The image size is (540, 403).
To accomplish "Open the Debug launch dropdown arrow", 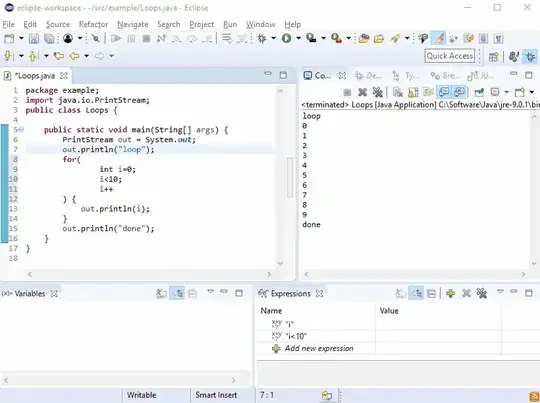I will pyautogui.click(x=273, y=38).
